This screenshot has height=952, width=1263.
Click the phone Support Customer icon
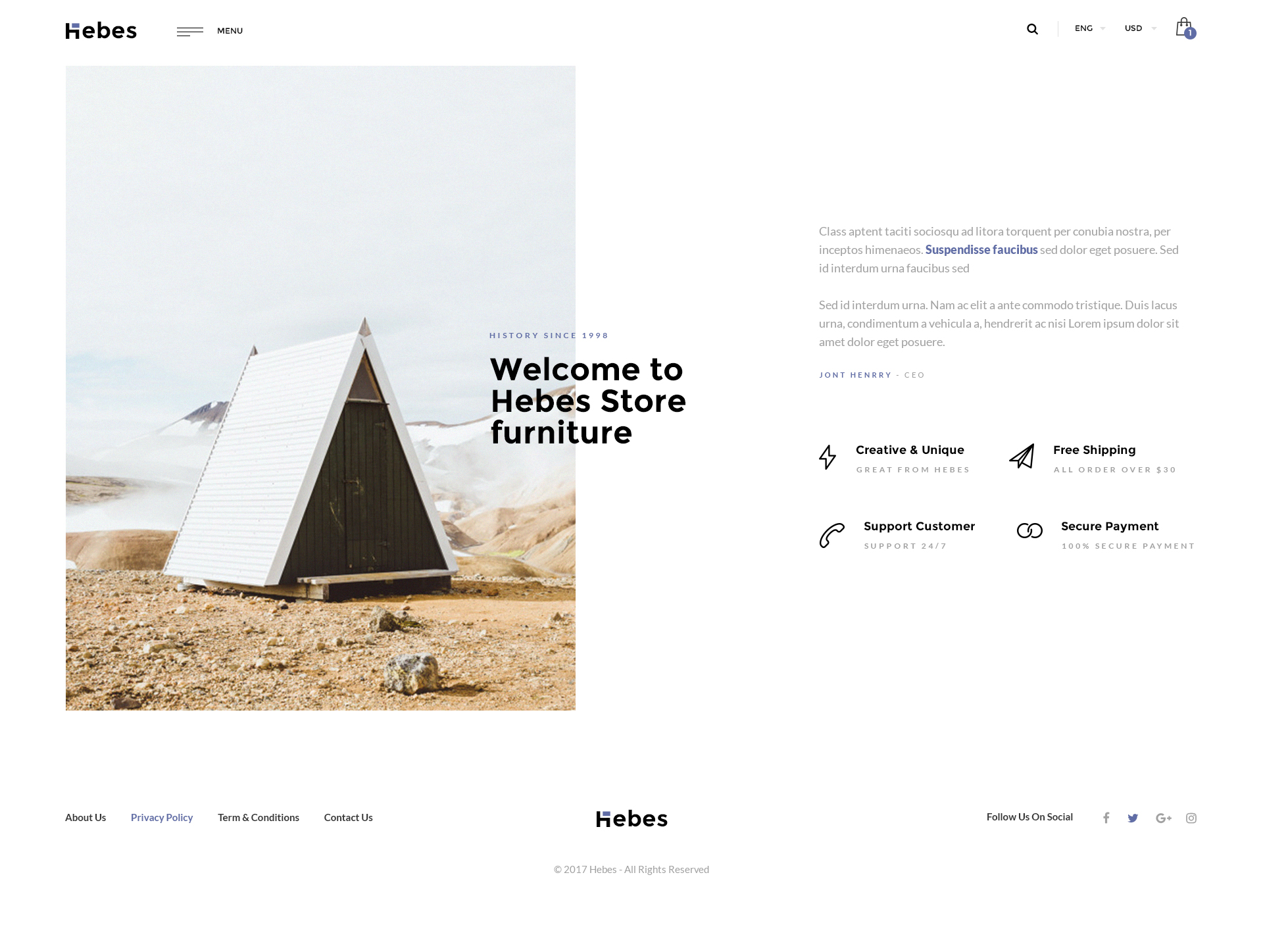(x=832, y=536)
